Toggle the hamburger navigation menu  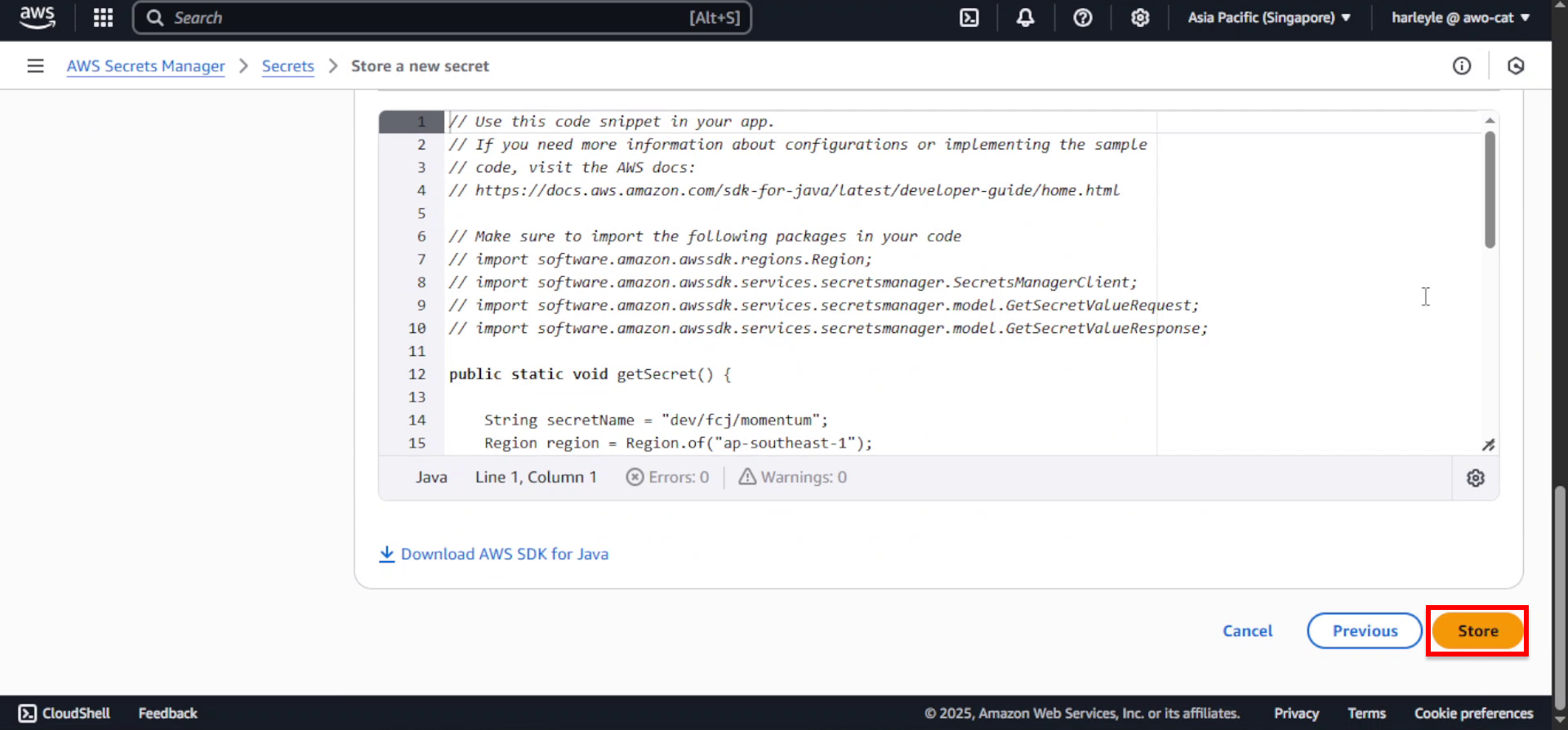tap(35, 65)
